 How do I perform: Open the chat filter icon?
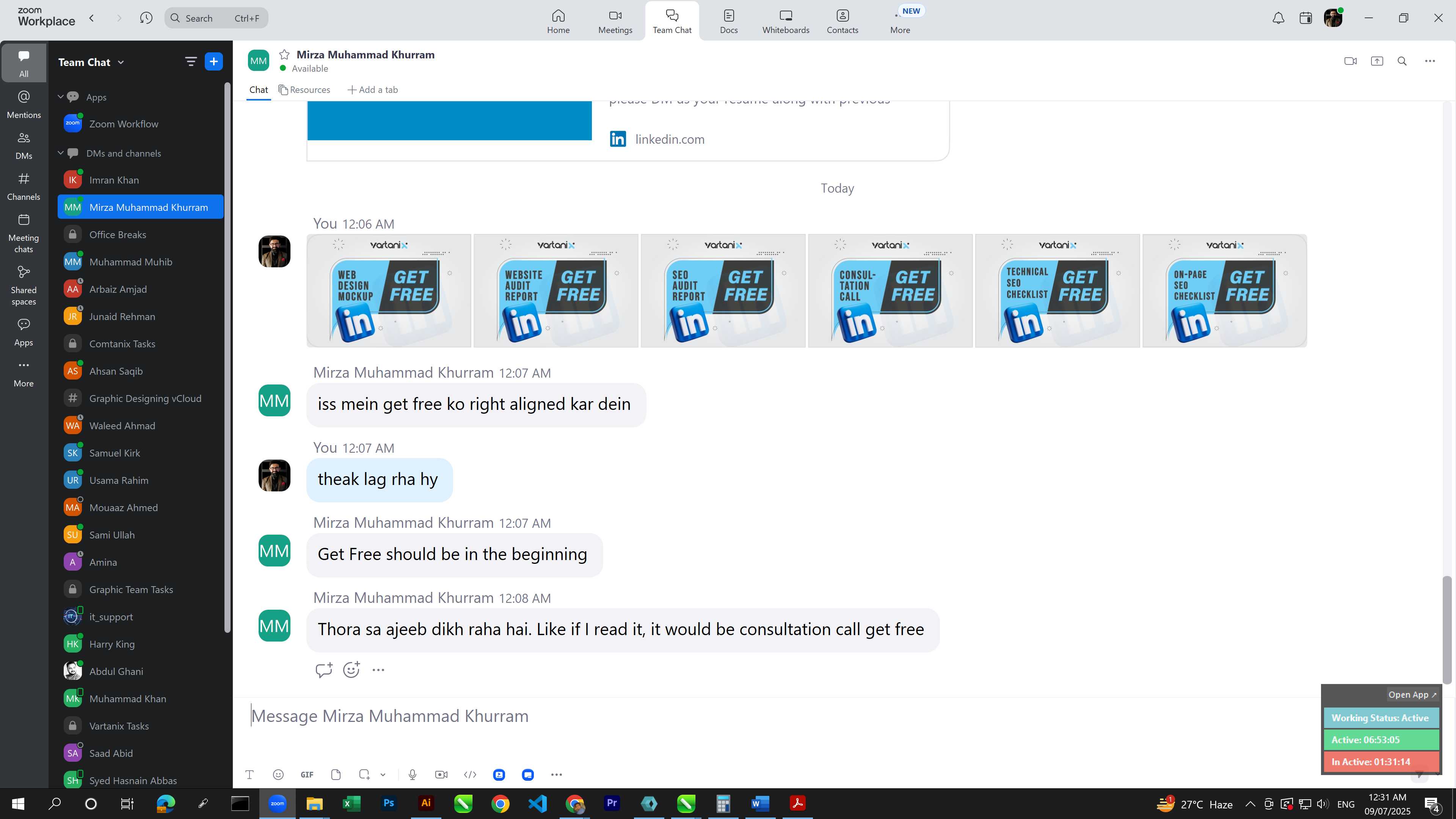191,61
